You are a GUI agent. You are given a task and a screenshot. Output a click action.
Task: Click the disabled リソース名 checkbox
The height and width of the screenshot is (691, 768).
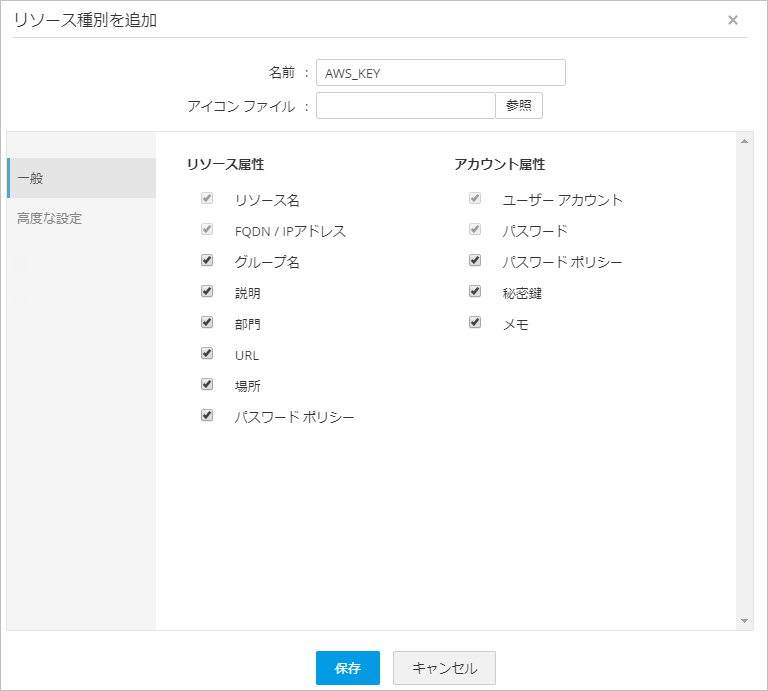click(207, 199)
